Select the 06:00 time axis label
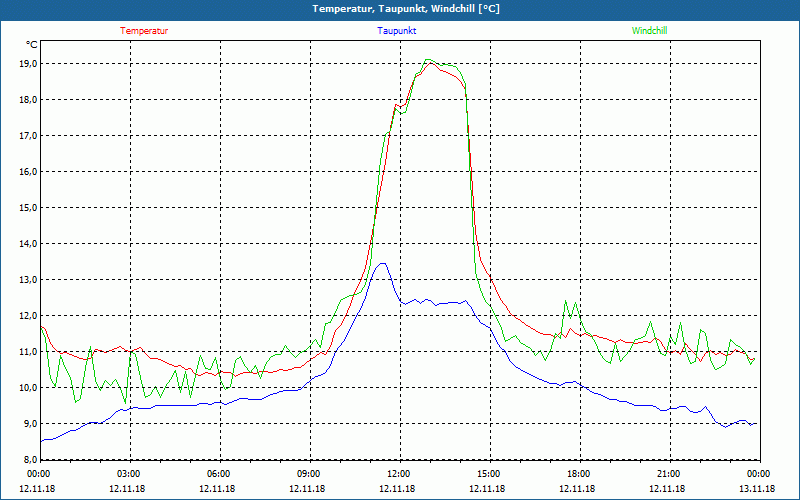 point(218,474)
